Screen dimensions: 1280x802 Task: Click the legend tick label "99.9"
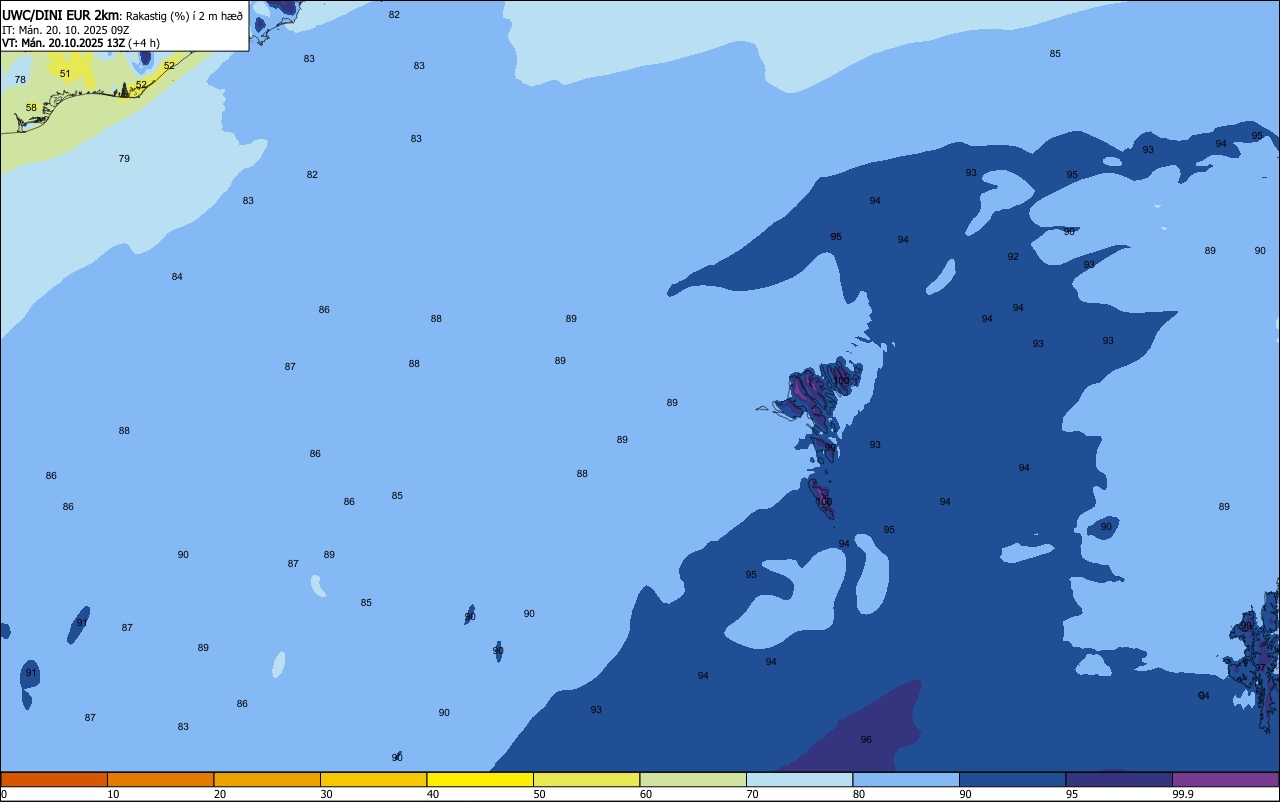1182,794
